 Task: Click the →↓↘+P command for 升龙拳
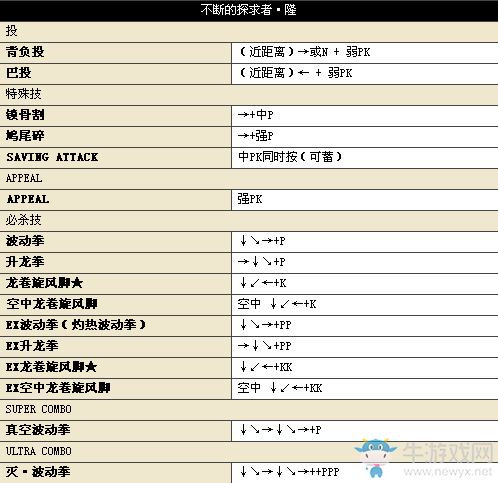tap(262, 262)
